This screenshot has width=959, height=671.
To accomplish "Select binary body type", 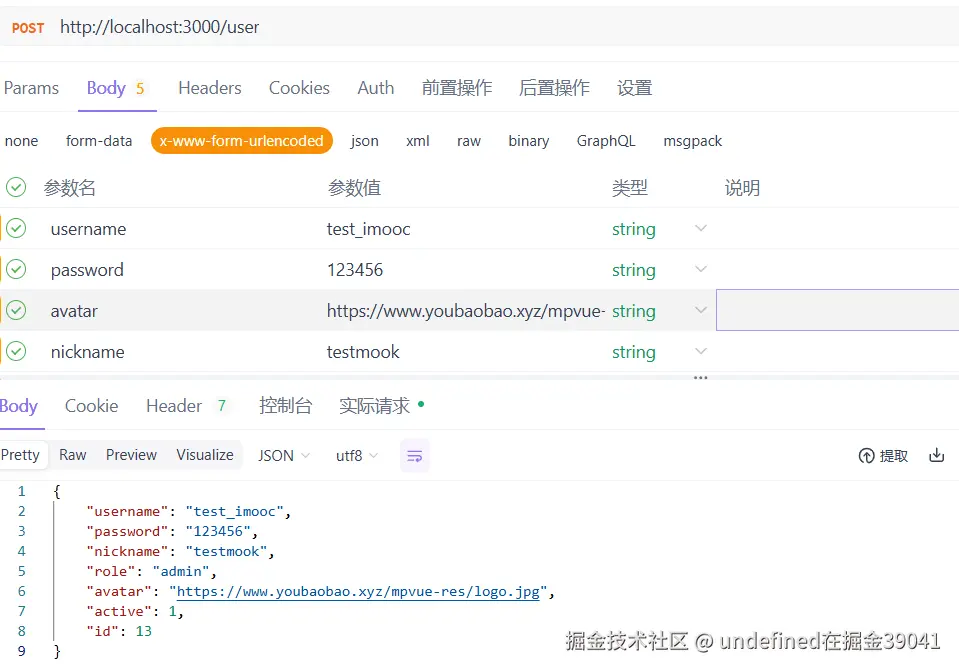I will click(x=528, y=141).
